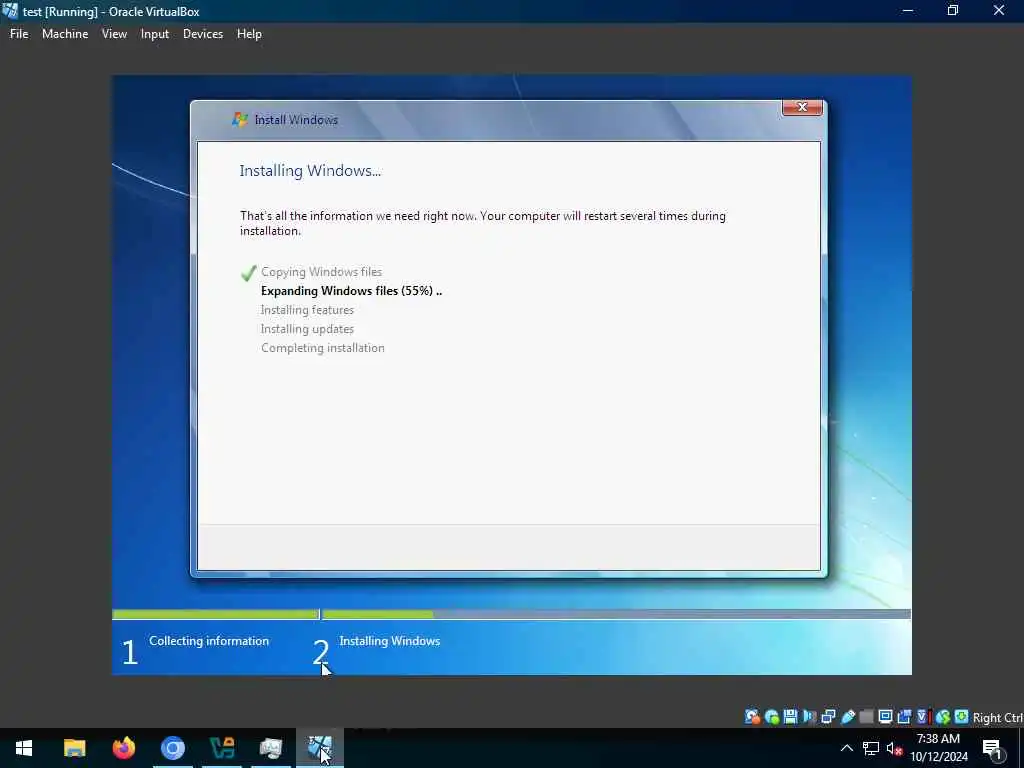1024x768 pixels.
Task: Click the 'Collecting information' stage label
Action: [209, 641]
